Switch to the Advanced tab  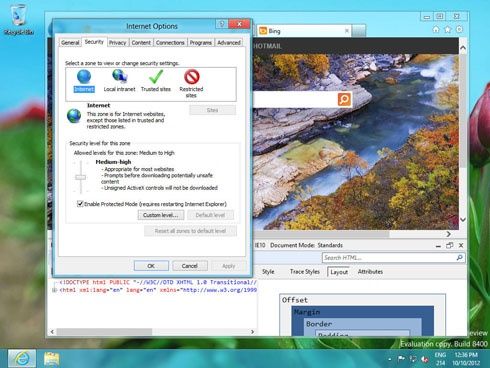pos(229,43)
